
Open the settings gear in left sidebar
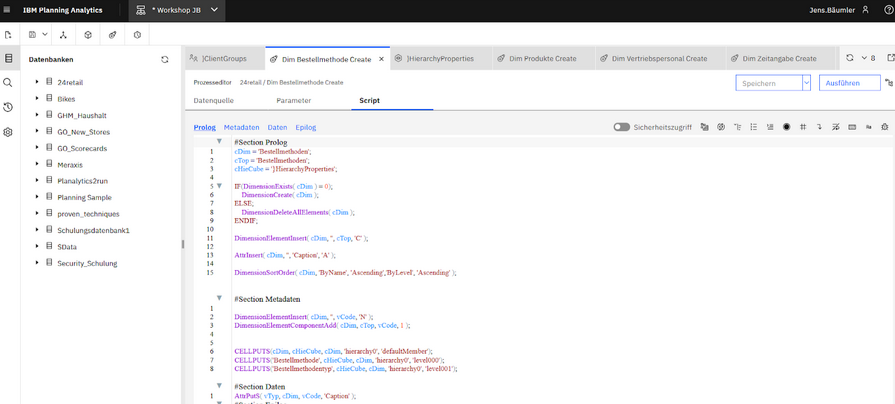click(8, 132)
